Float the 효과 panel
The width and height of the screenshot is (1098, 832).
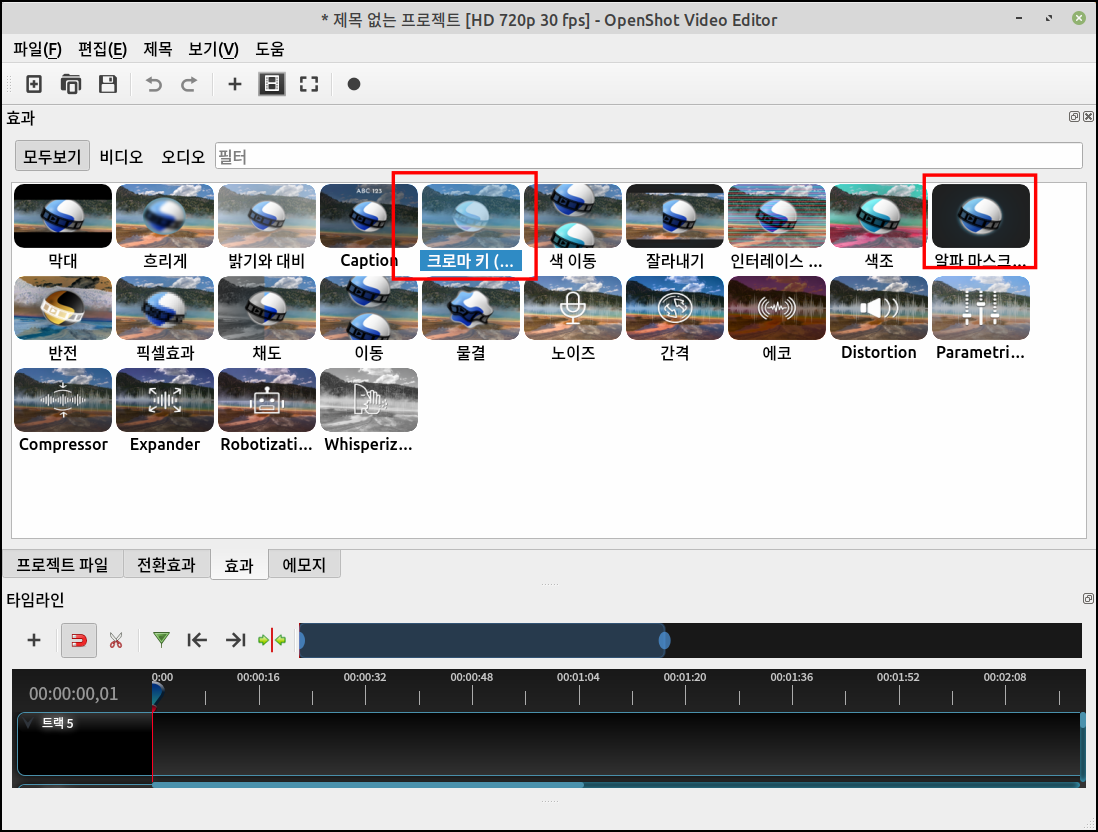coord(1074,116)
